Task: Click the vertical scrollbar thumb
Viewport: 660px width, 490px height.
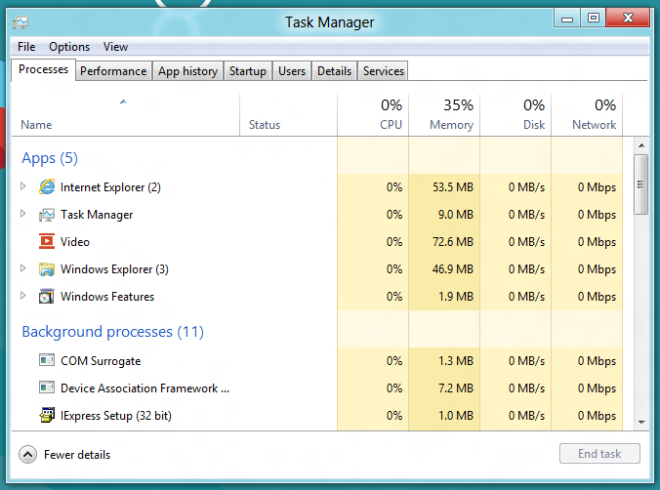Action: 641,184
